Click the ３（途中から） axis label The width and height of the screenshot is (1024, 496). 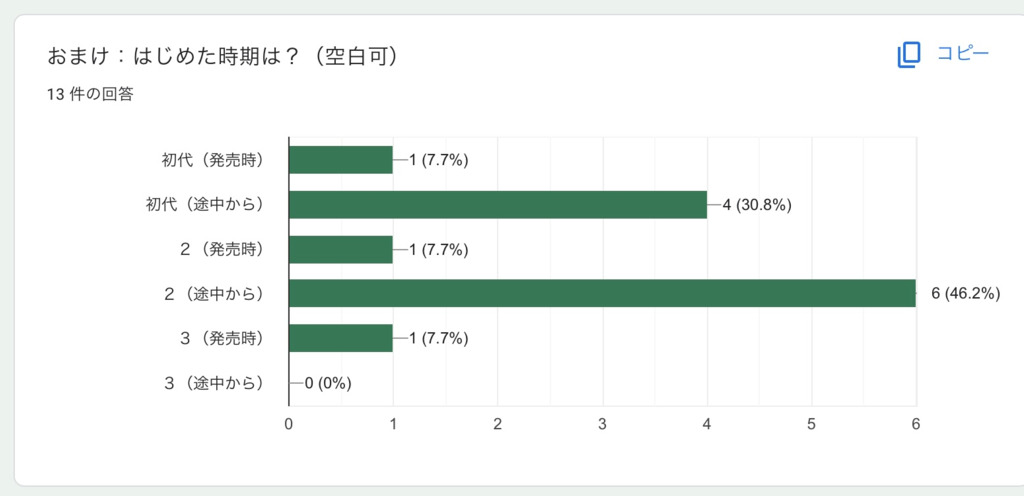click(213, 382)
